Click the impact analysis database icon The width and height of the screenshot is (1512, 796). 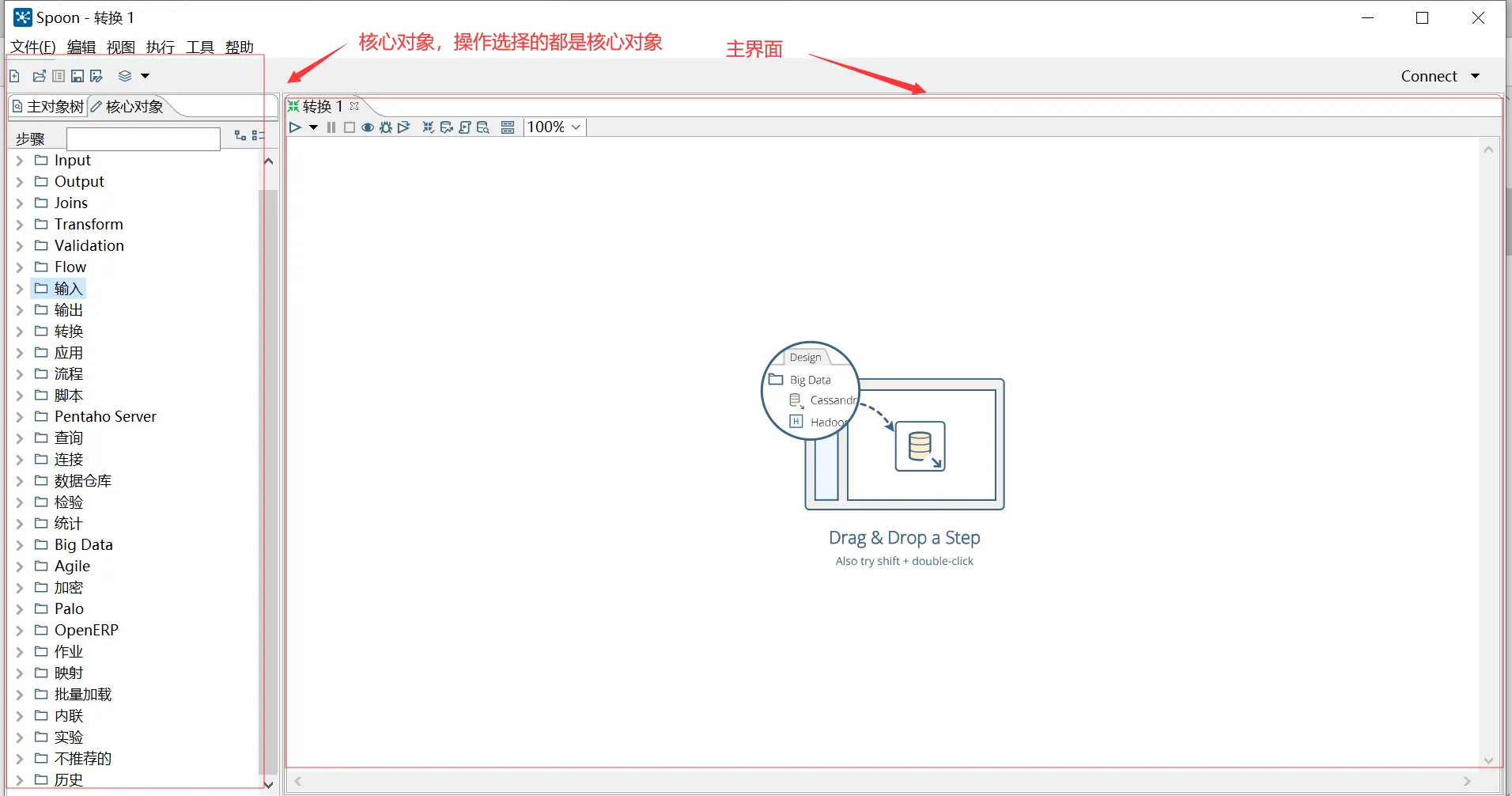pyautogui.click(x=447, y=127)
